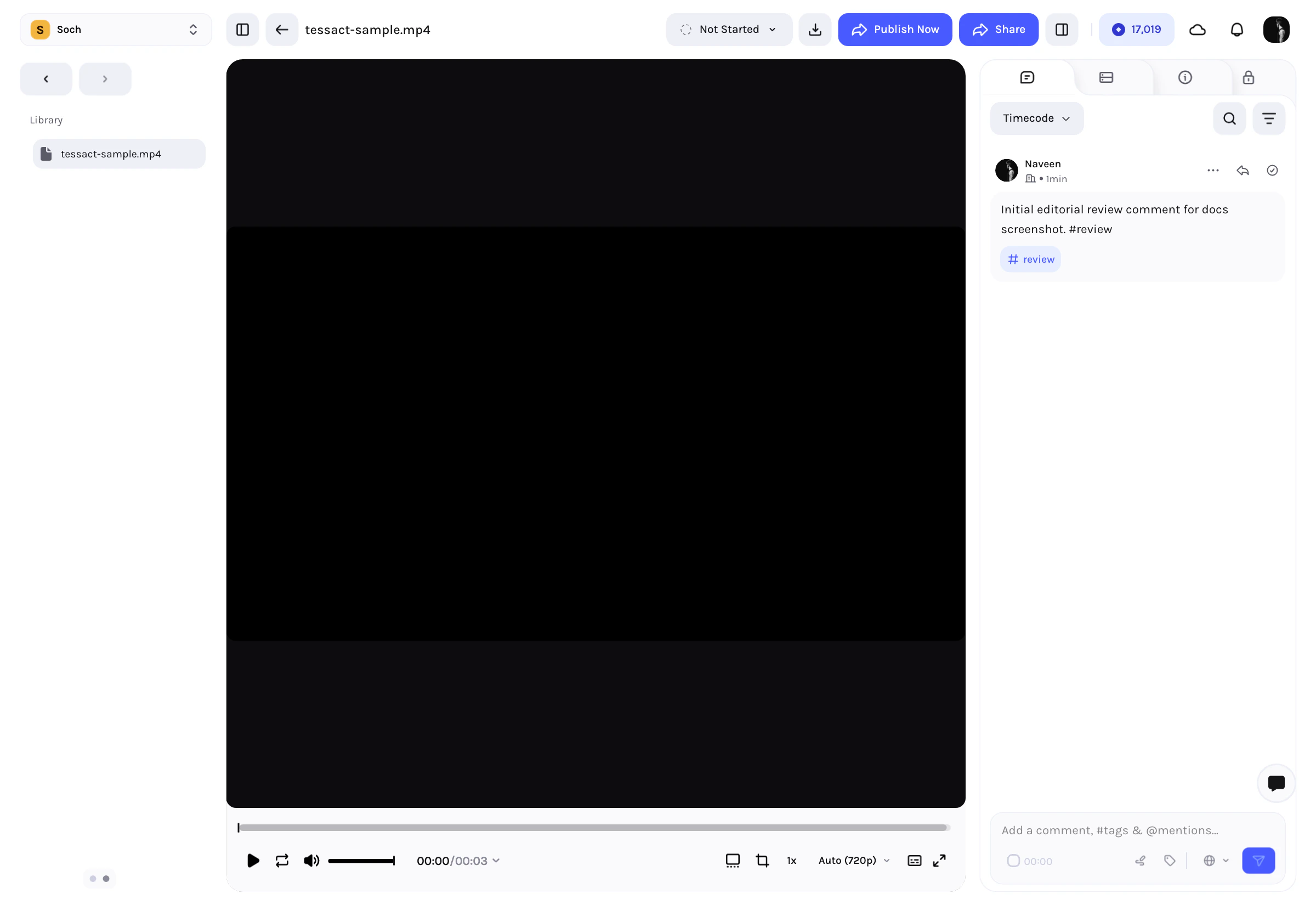Open the globe visibility dropdown
Viewport: 1316px width, 905px height.
click(x=1216, y=861)
